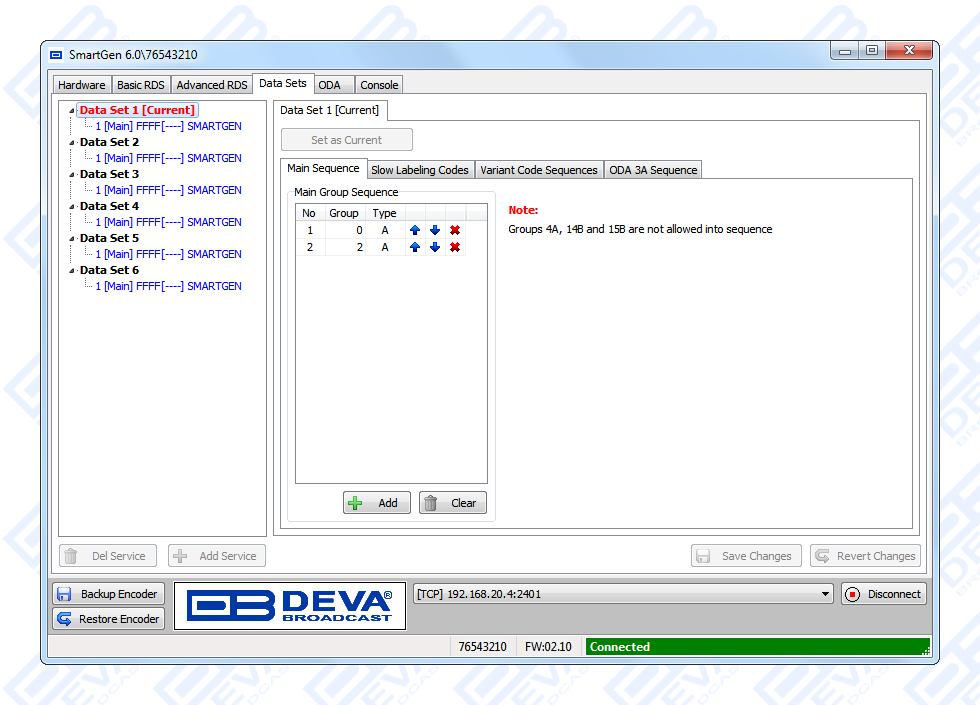This screenshot has height=705, width=980.
Task: Select Data Set 6 in tree
Action: (109, 270)
